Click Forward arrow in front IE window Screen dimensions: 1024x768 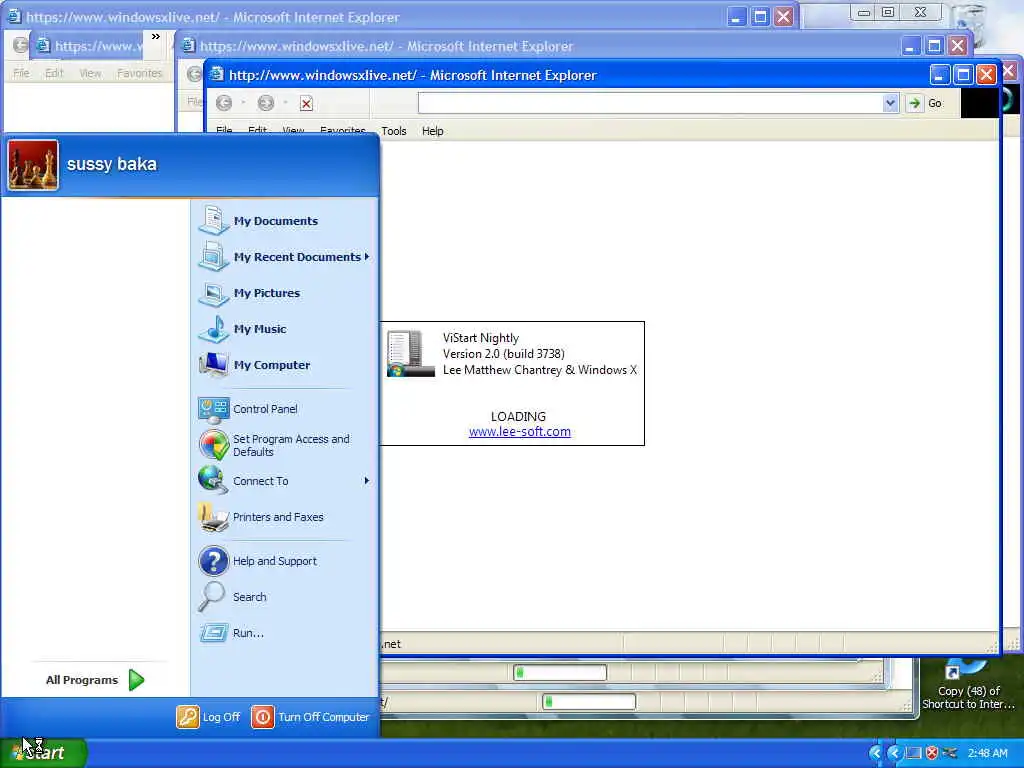point(265,103)
